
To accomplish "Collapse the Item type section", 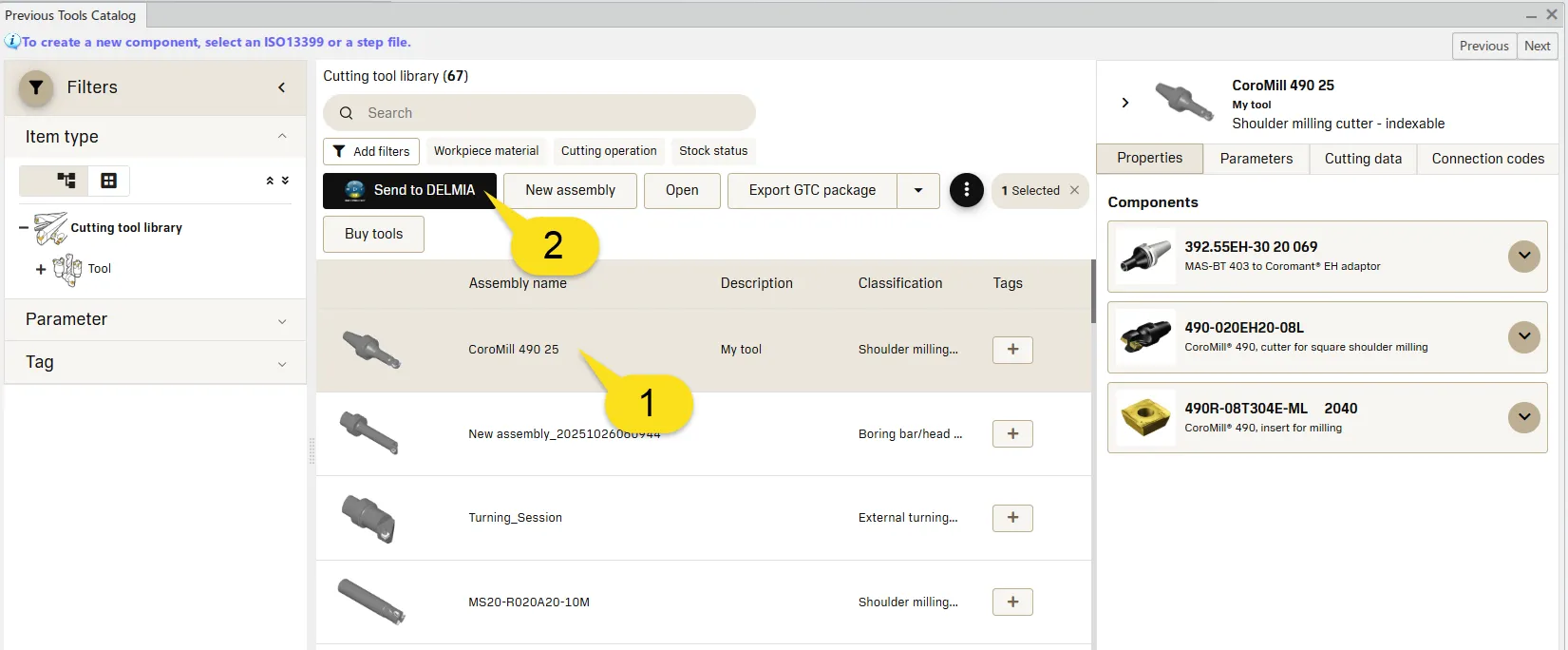I will pyautogui.click(x=282, y=137).
